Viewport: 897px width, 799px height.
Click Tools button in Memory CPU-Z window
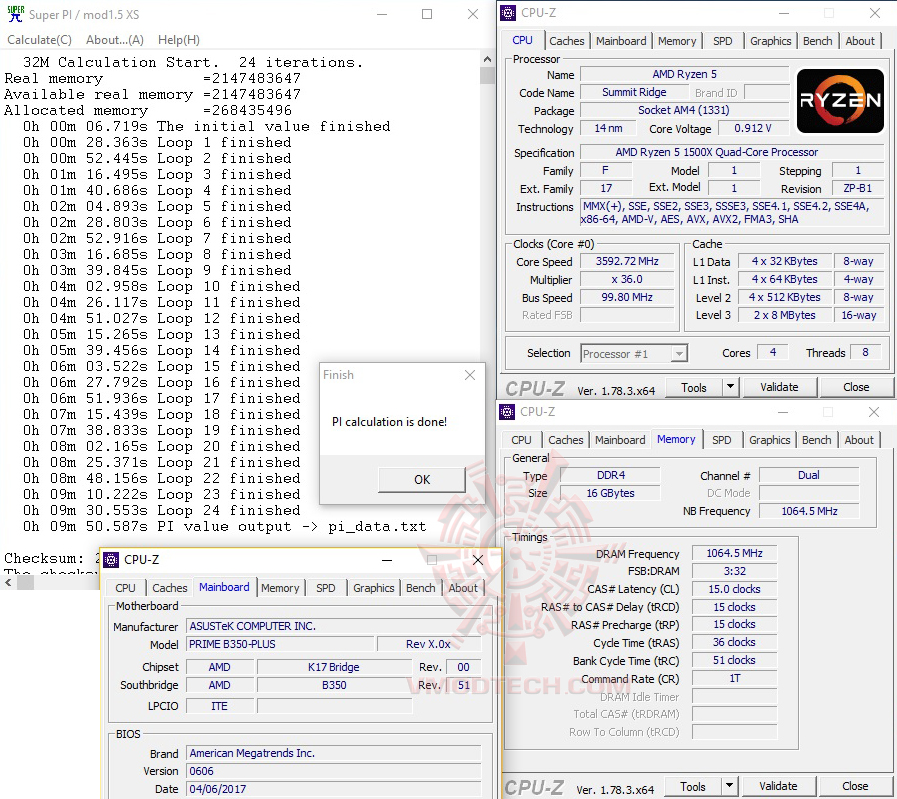tap(692, 787)
